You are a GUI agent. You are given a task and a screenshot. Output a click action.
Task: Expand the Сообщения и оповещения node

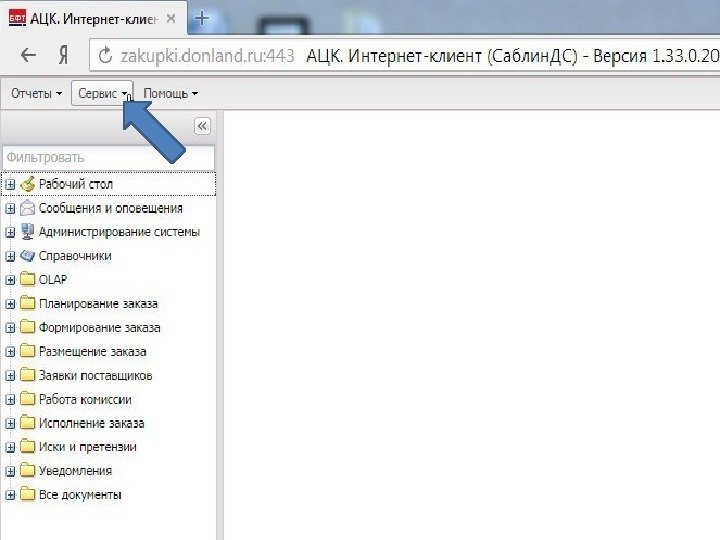(x=10, y=208)
